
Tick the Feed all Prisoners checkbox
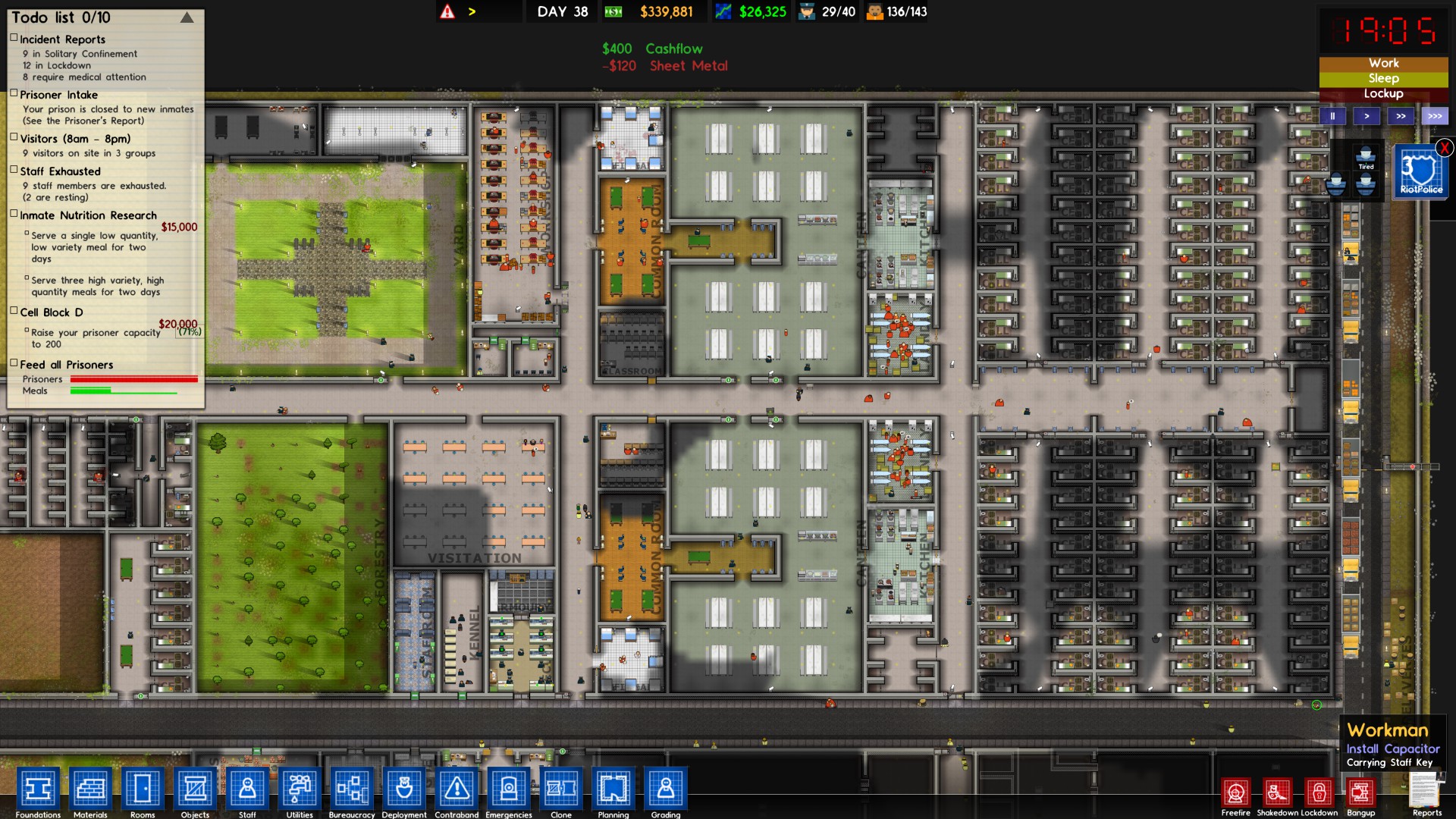tap(14, 362)
